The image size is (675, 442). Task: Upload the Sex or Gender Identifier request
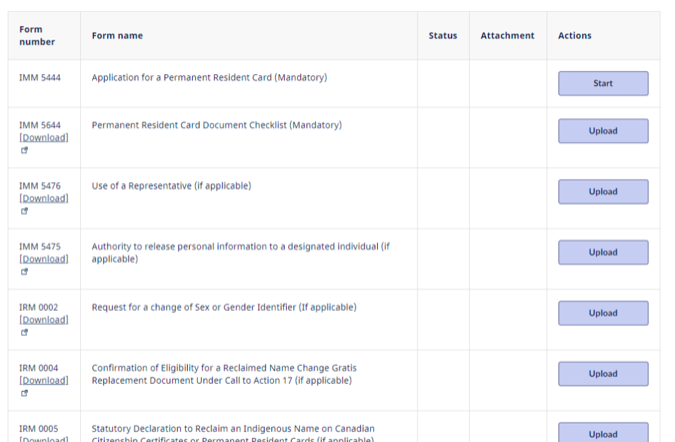point(603,313)
